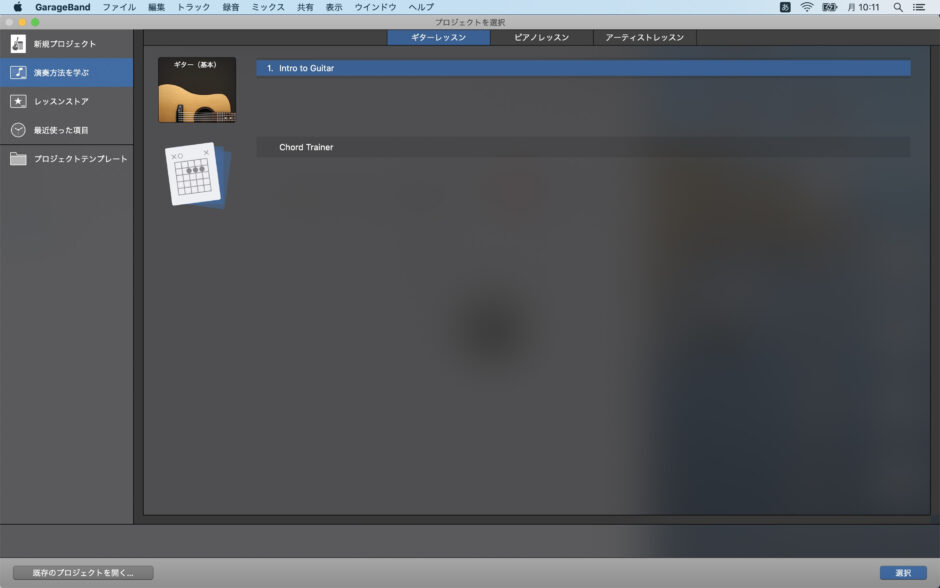Viewport: 940px width, 588px height.
Task: Click the Wi-Fi status icon
Action: click(x=807, y=7)
